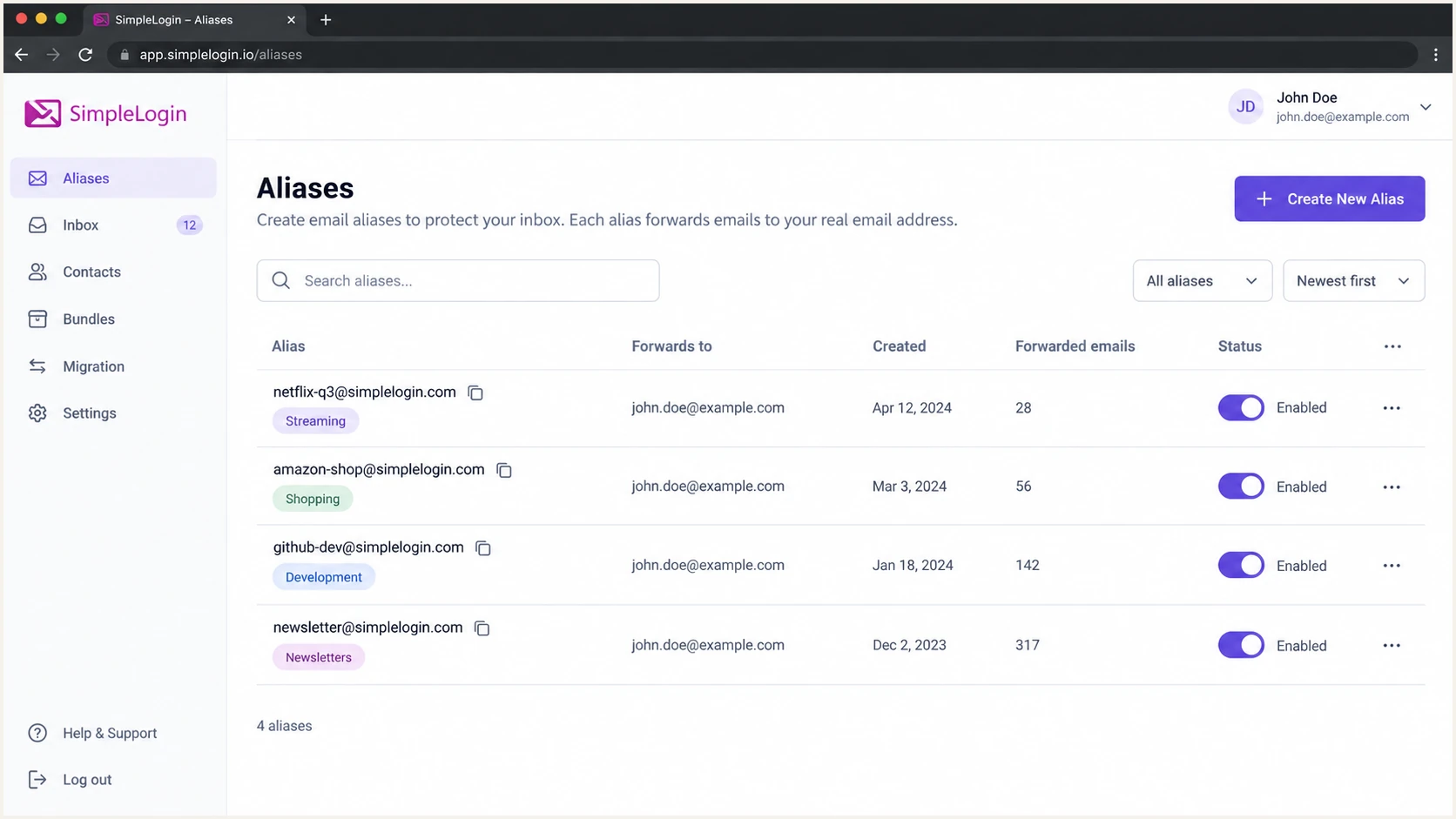Click the JD avatar circle

click(x=1246, y=106)
